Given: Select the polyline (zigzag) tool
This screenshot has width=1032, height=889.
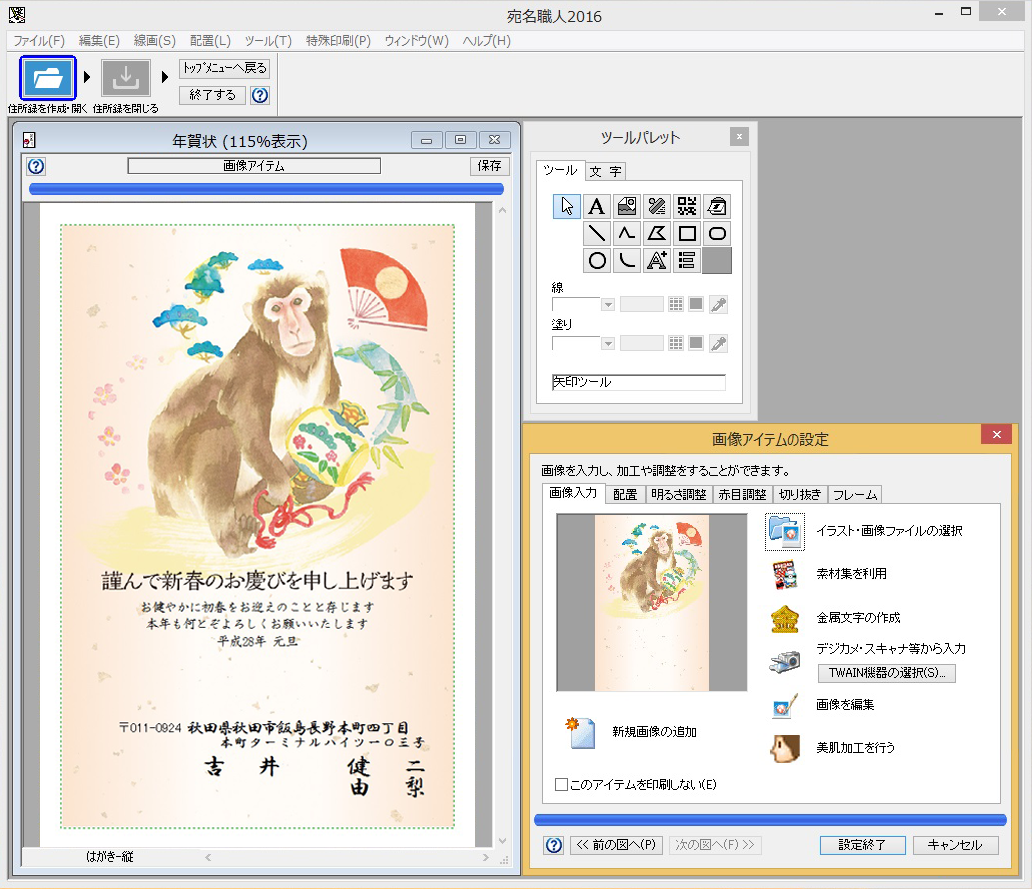Looking at the screenshot, I should (x=627, y=234).
